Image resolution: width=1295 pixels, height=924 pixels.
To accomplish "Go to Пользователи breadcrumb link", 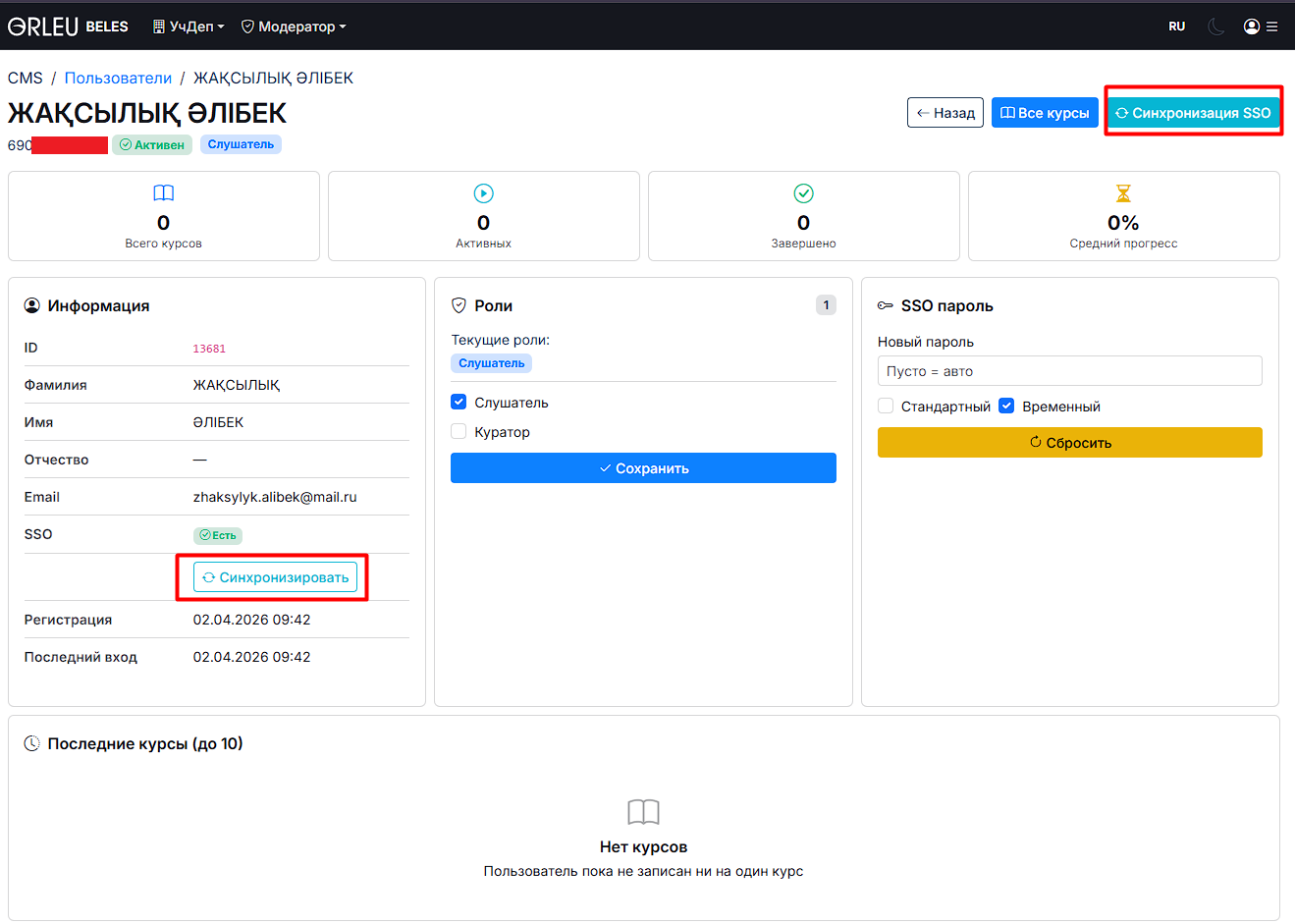I will click(x=118, y=78).
